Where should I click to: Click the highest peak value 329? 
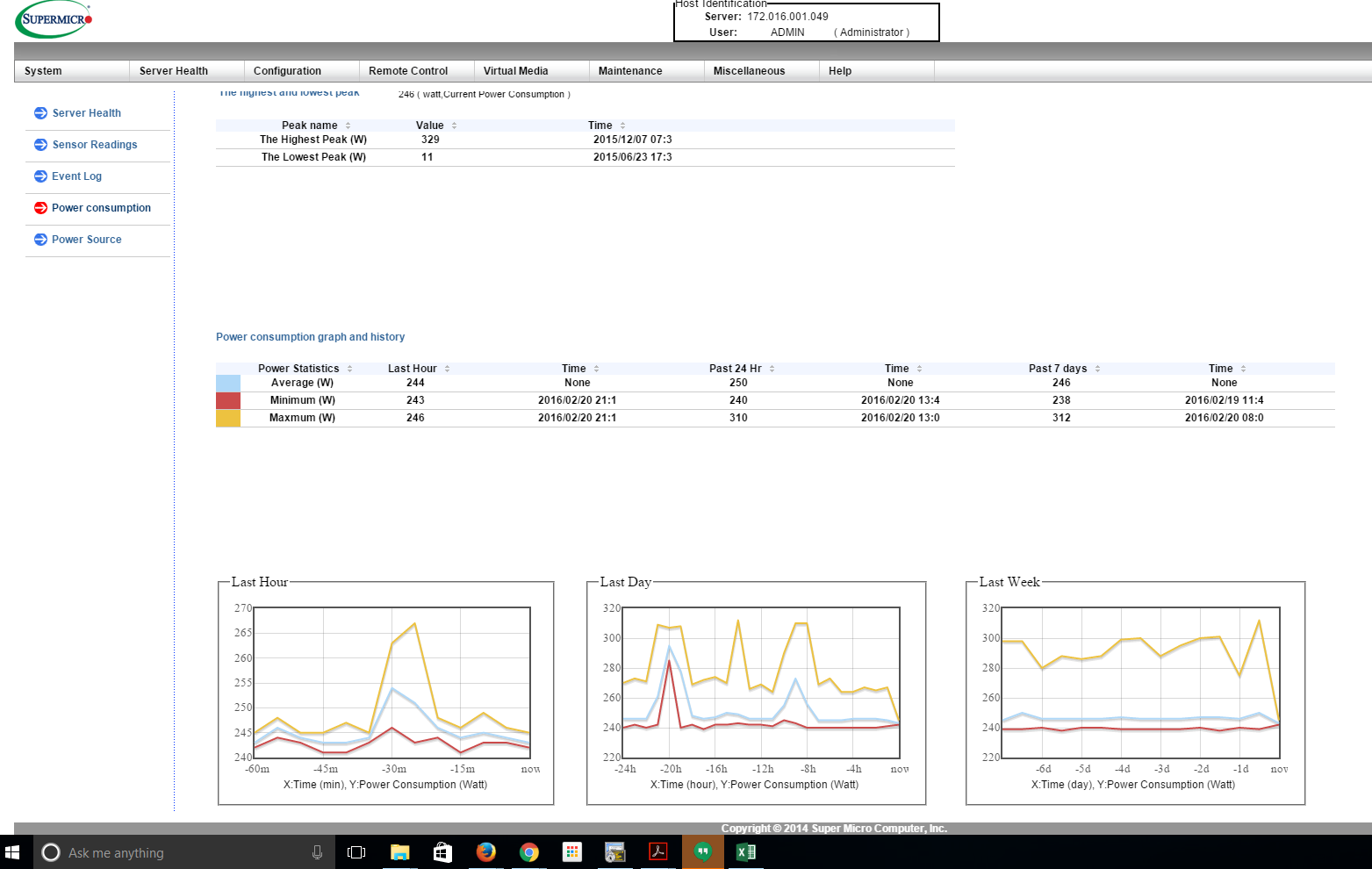click(430, 140)
